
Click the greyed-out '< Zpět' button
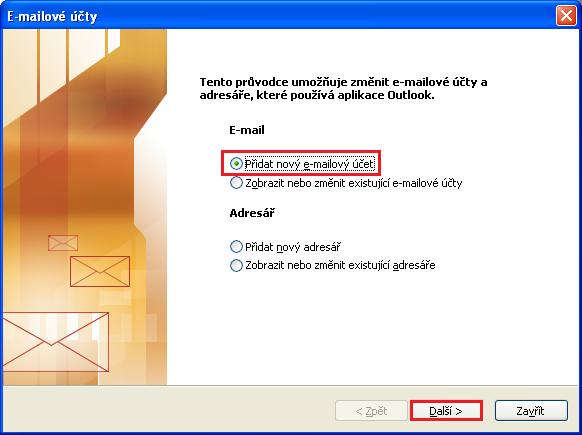(x=371, y=411)
